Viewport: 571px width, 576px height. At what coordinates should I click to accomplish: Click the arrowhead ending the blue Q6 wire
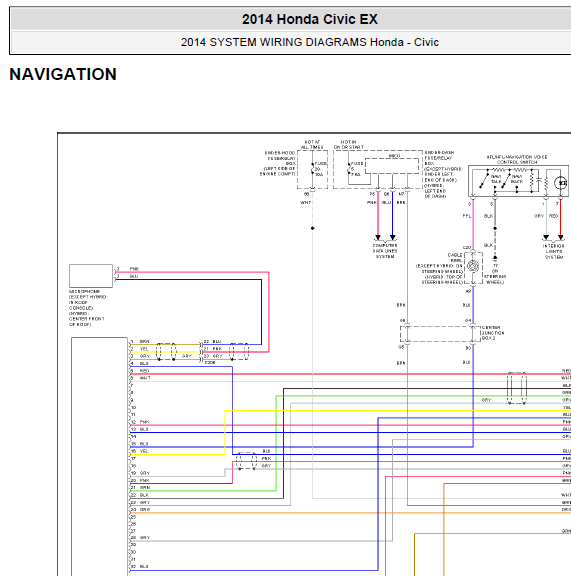[392, 237]
